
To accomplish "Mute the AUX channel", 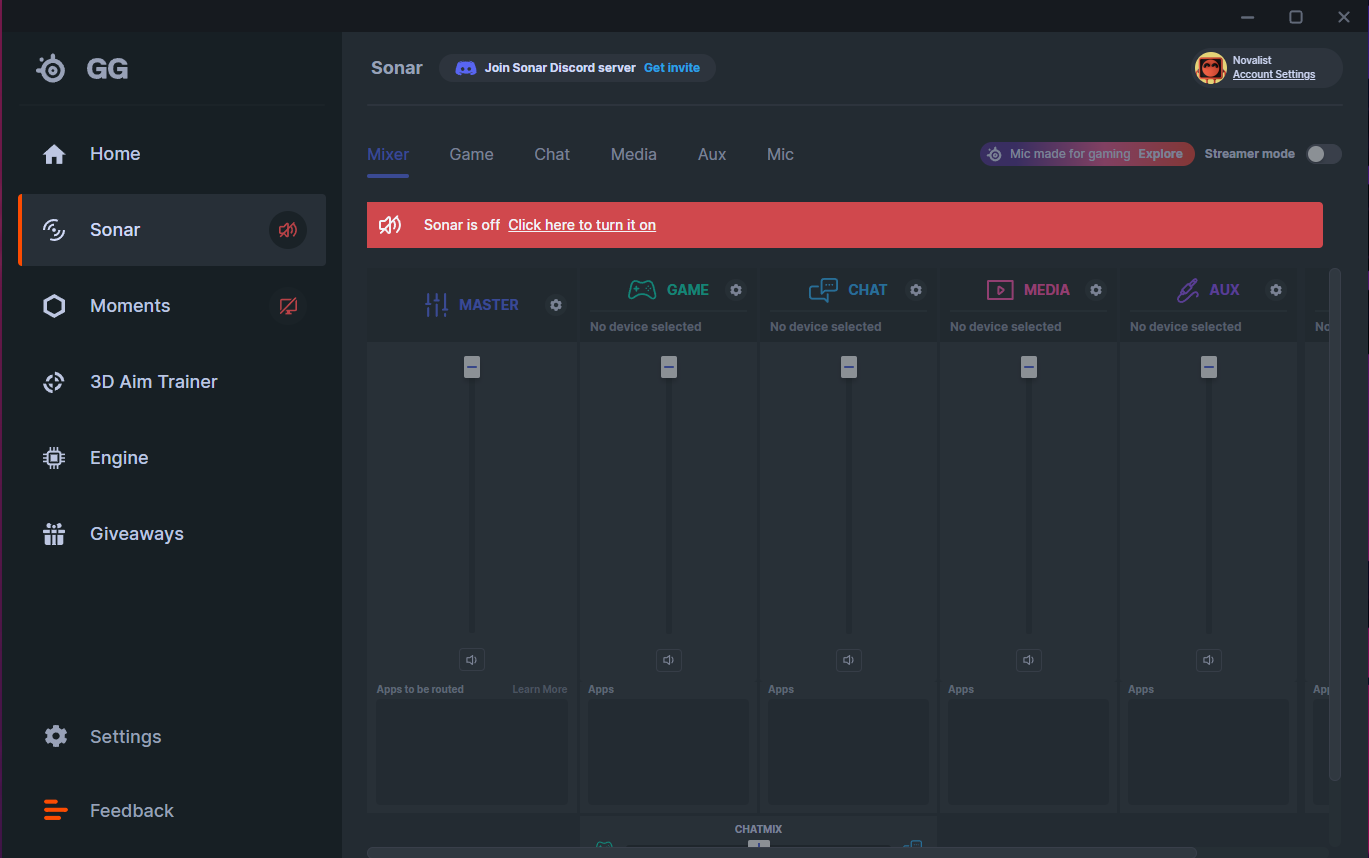I will click(x=1209, y=660).
